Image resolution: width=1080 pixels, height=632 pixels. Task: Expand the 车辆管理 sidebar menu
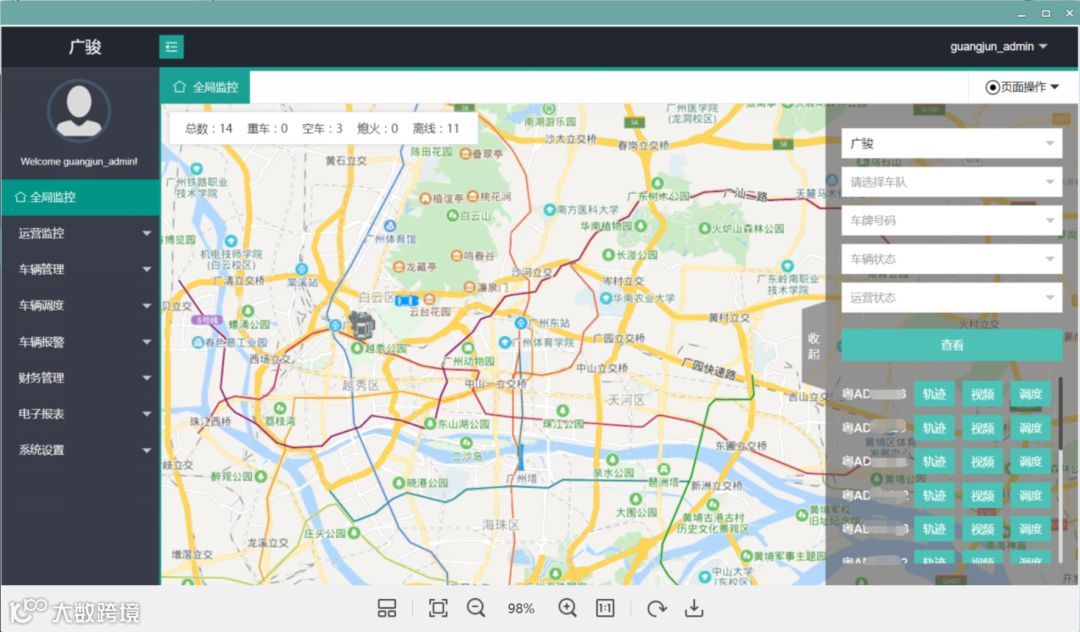pyautogui.click(x=80, y=269)
